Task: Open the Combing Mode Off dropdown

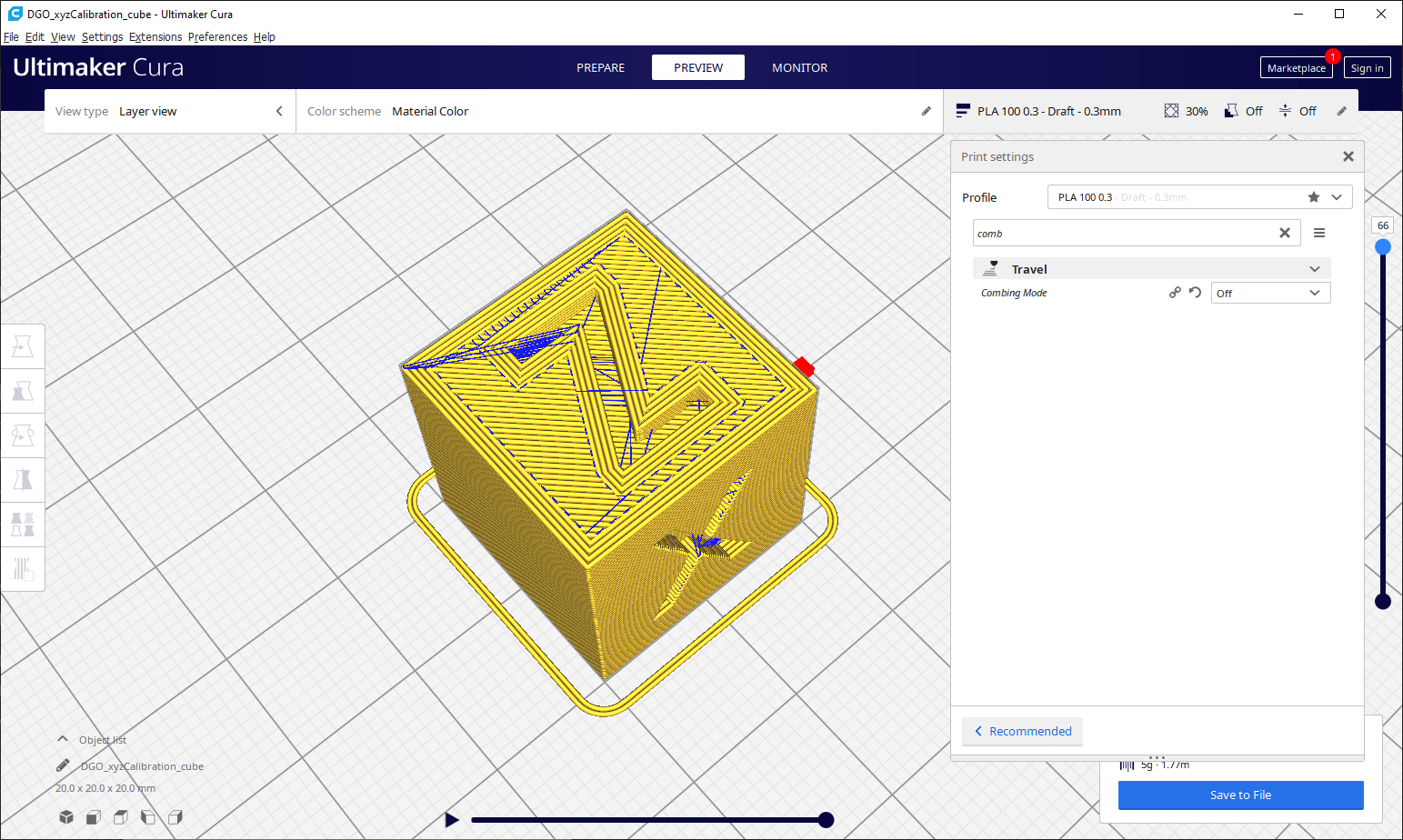Action: click(x=1270, y=293)
